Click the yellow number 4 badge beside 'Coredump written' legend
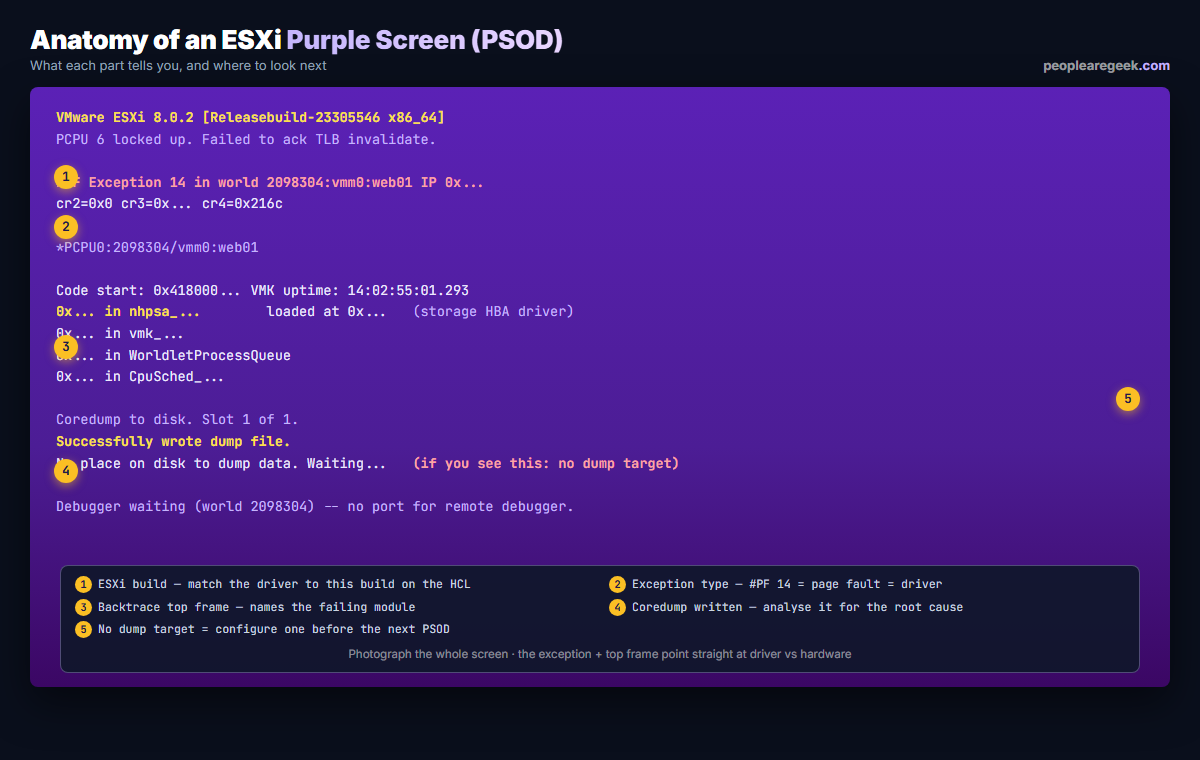Screen dimensions: 1200x760 (618, 607)
